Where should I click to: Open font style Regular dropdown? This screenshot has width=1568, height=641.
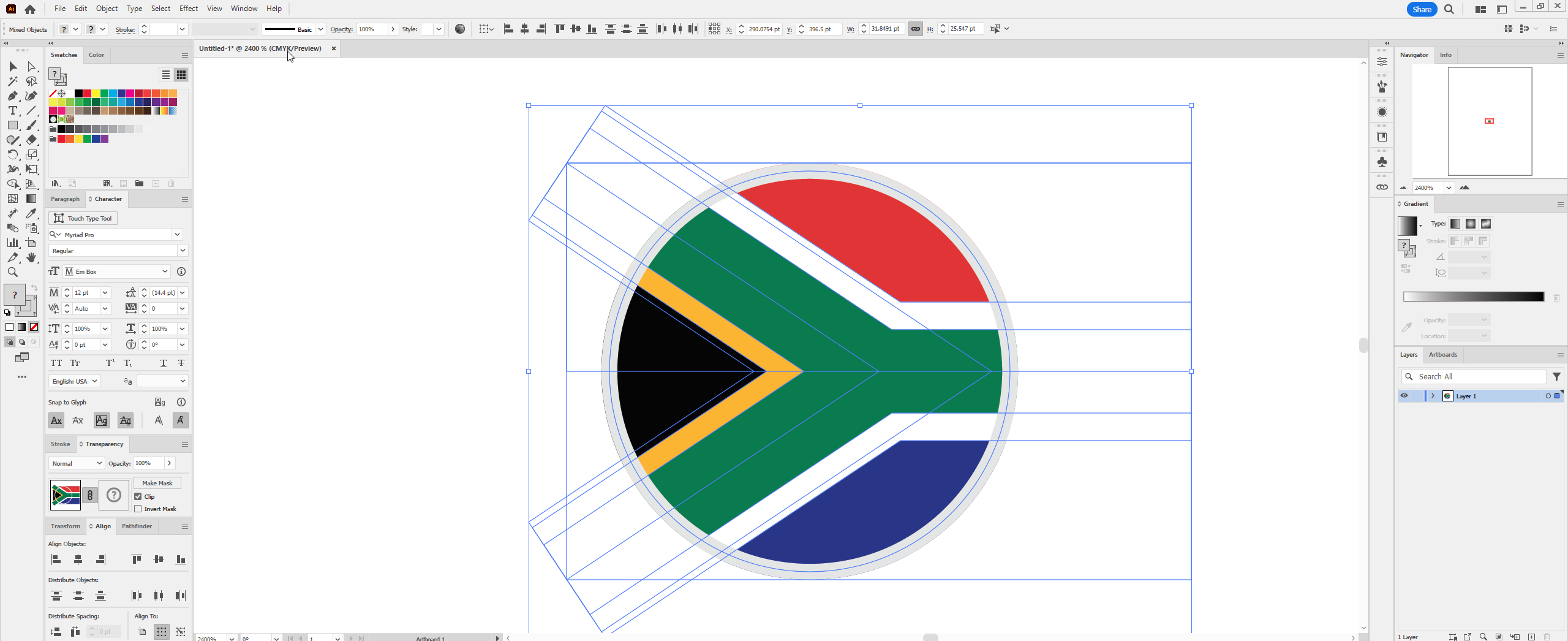pyautogui.click(x=182, y=251)
